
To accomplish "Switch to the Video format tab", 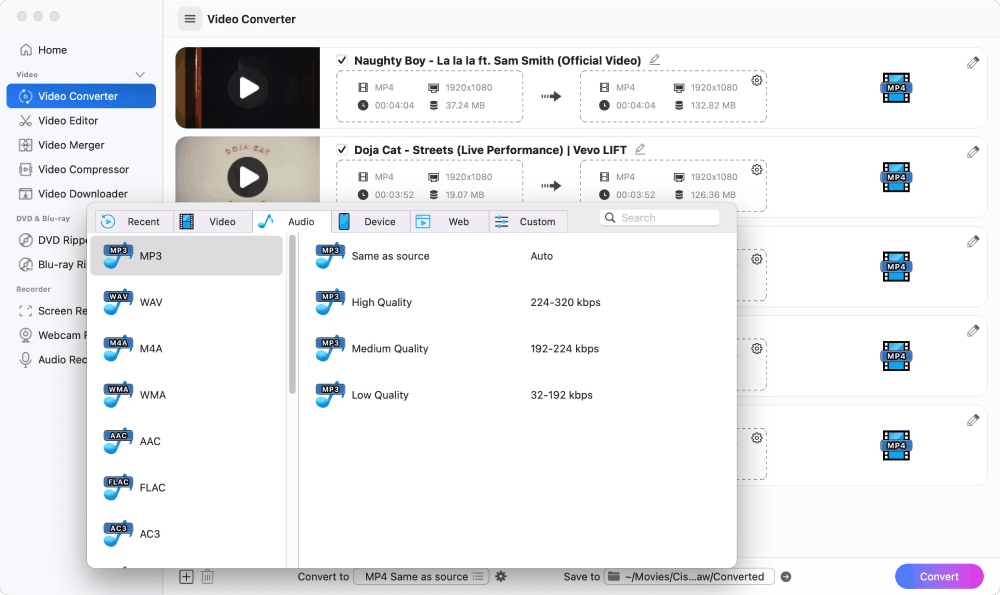I will coord(213,221).
